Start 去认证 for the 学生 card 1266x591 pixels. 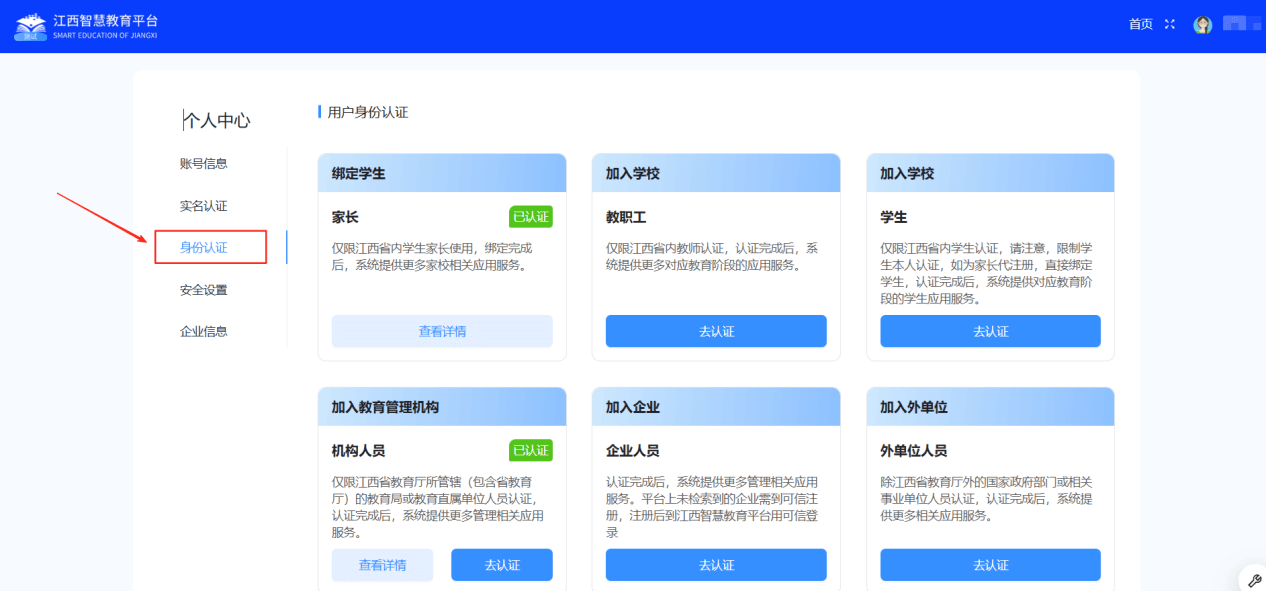(990, 331)
